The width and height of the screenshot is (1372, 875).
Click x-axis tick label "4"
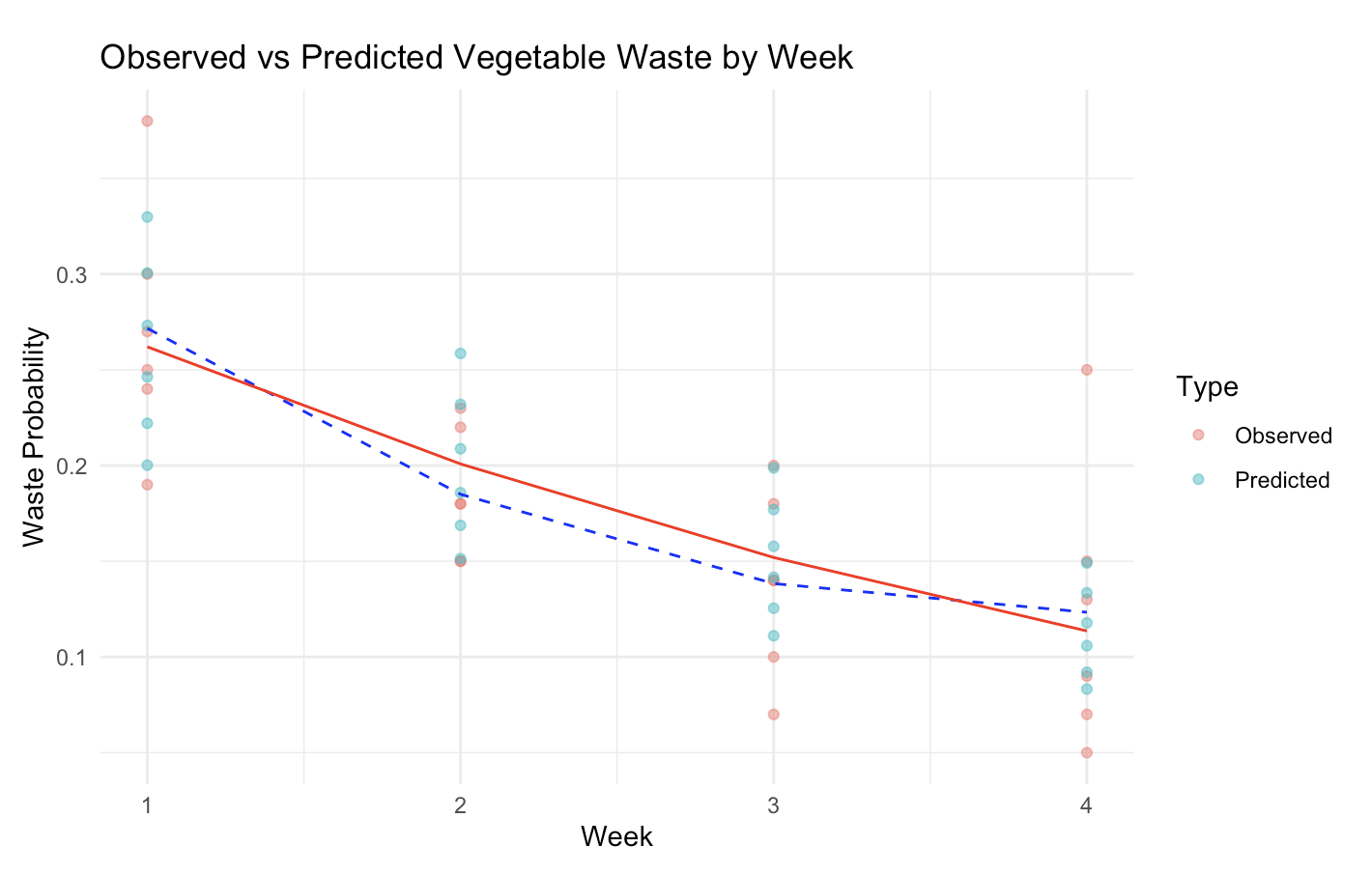click(1086, 804)
